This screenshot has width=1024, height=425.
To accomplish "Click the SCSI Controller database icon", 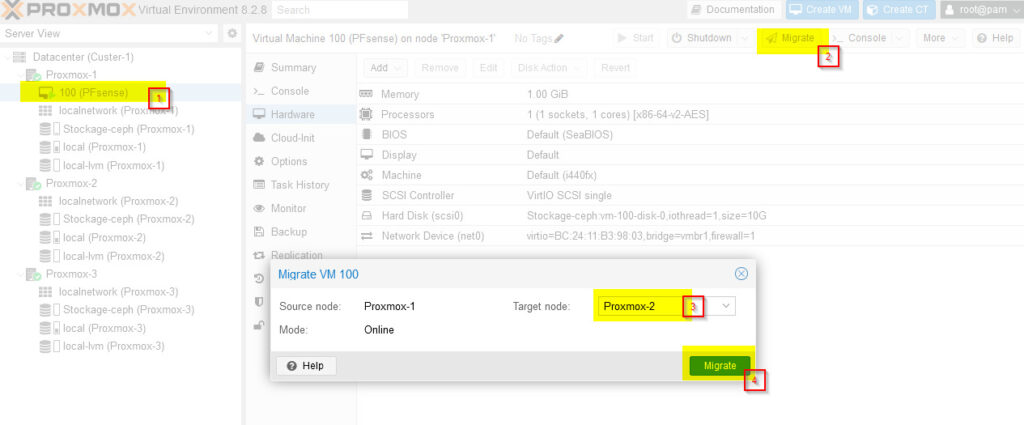I will point(366,195).
